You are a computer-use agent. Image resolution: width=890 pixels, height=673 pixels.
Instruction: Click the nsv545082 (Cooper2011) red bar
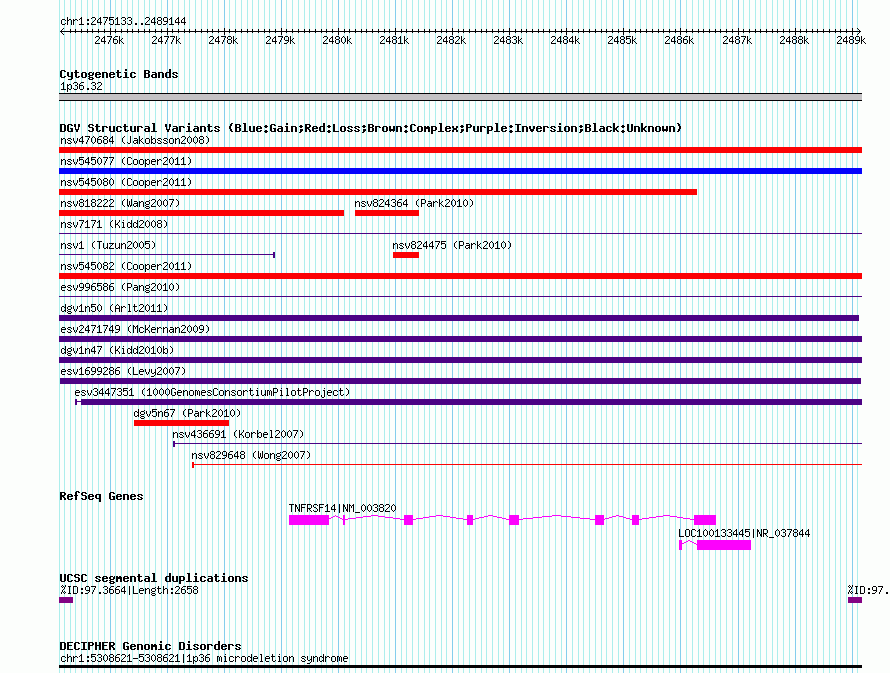(x=460, y=276)
